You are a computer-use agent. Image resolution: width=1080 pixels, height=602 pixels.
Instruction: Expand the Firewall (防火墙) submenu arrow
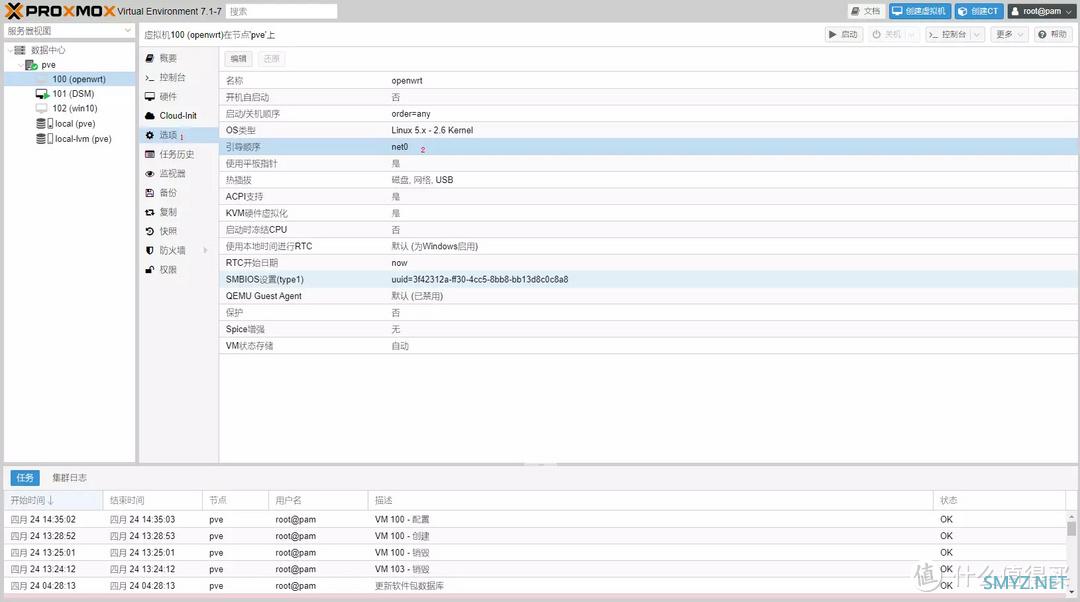[x=205, y=251]
